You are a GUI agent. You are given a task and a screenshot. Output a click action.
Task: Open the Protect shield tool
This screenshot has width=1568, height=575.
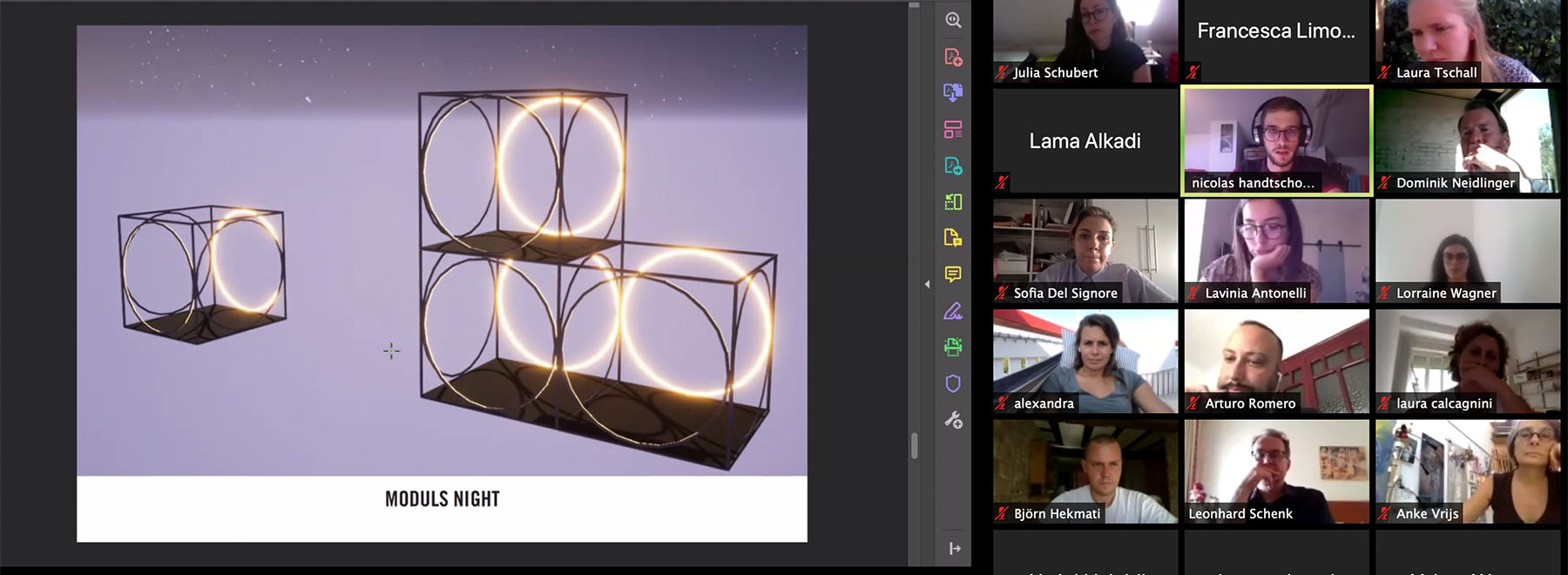coord(953,383)
